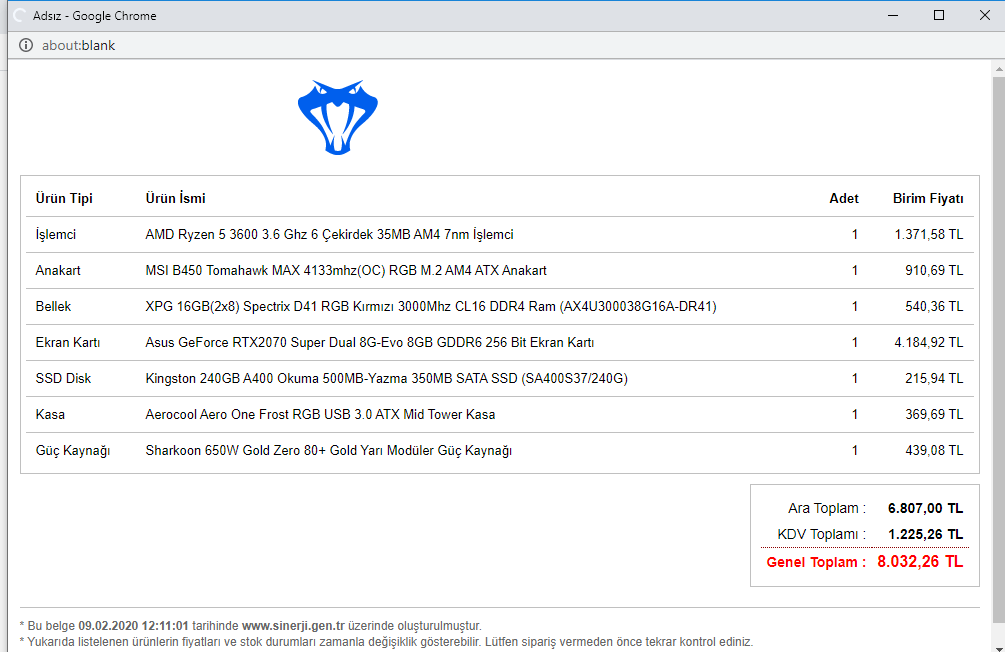Click the Birim Fiyatı column header

coord(928,198)
